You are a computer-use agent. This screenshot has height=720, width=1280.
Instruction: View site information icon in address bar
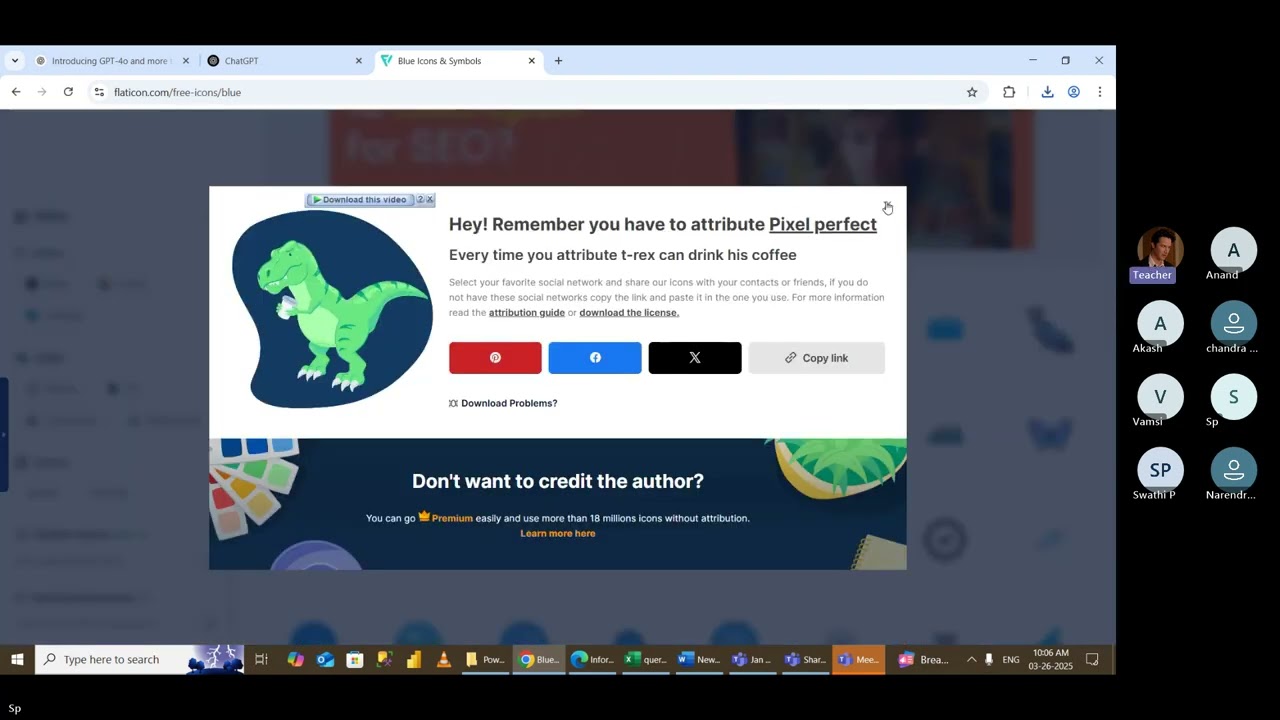[x=98, y=92]
